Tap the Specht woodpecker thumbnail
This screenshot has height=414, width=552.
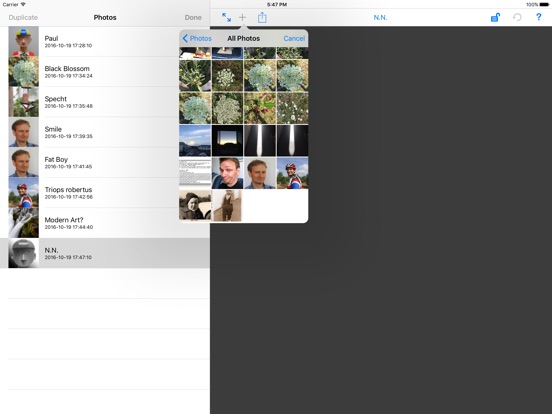pos(24,102)
